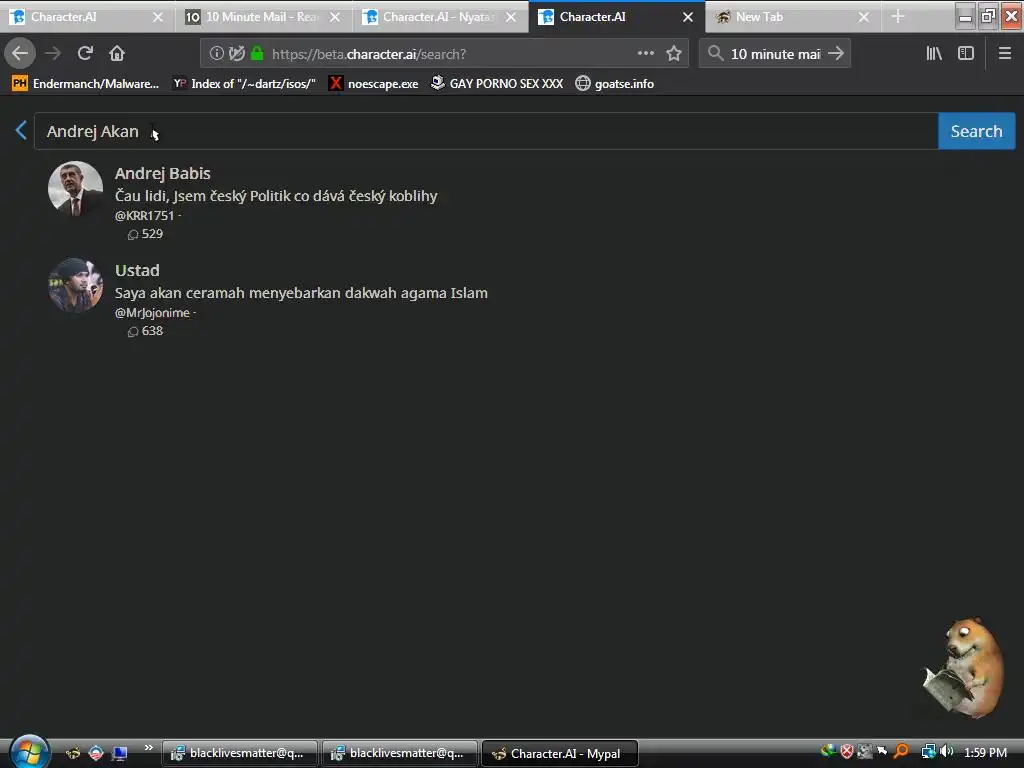
Task: Open Index of /~dartz/isos/ bookmark
Action: click(x=244, y=84)
